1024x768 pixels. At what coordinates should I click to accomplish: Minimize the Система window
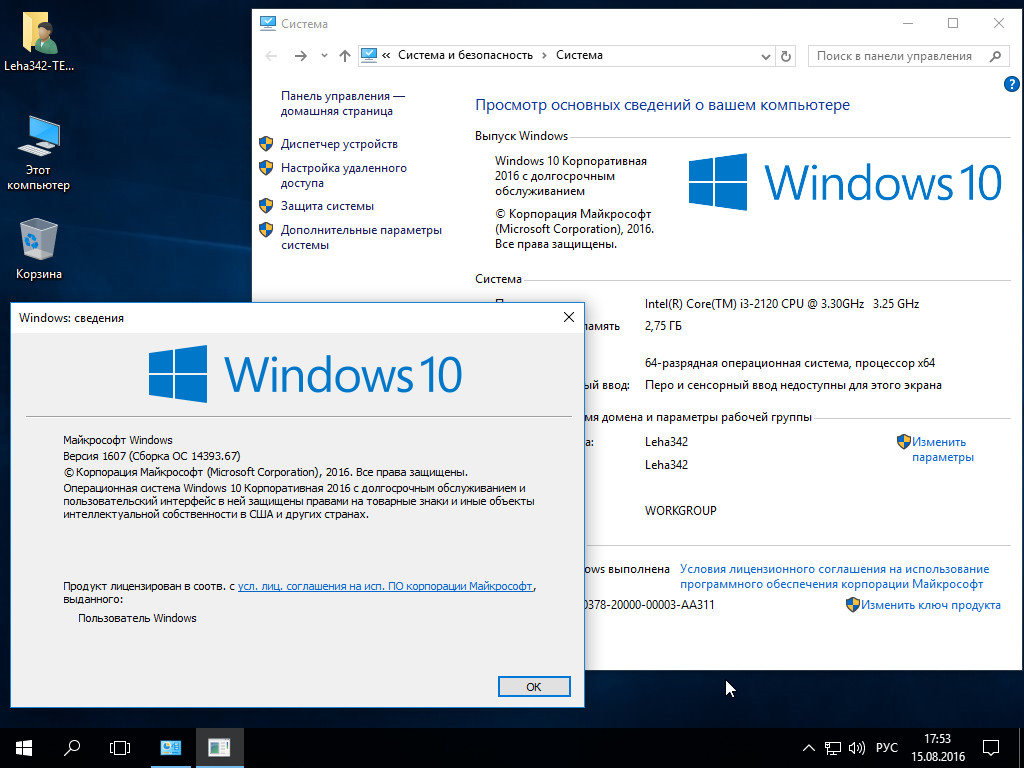coord(908,24)
